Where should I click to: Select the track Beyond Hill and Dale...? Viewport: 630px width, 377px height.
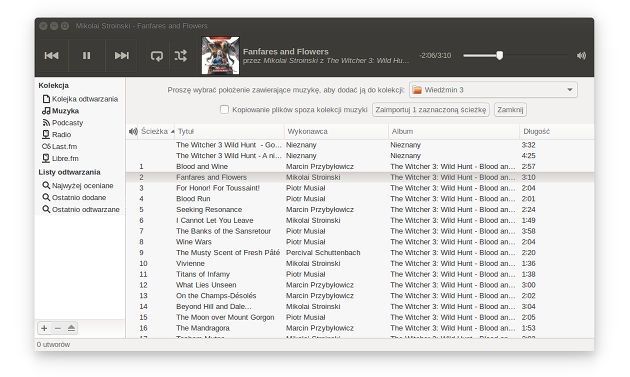(x=360, y=307)
